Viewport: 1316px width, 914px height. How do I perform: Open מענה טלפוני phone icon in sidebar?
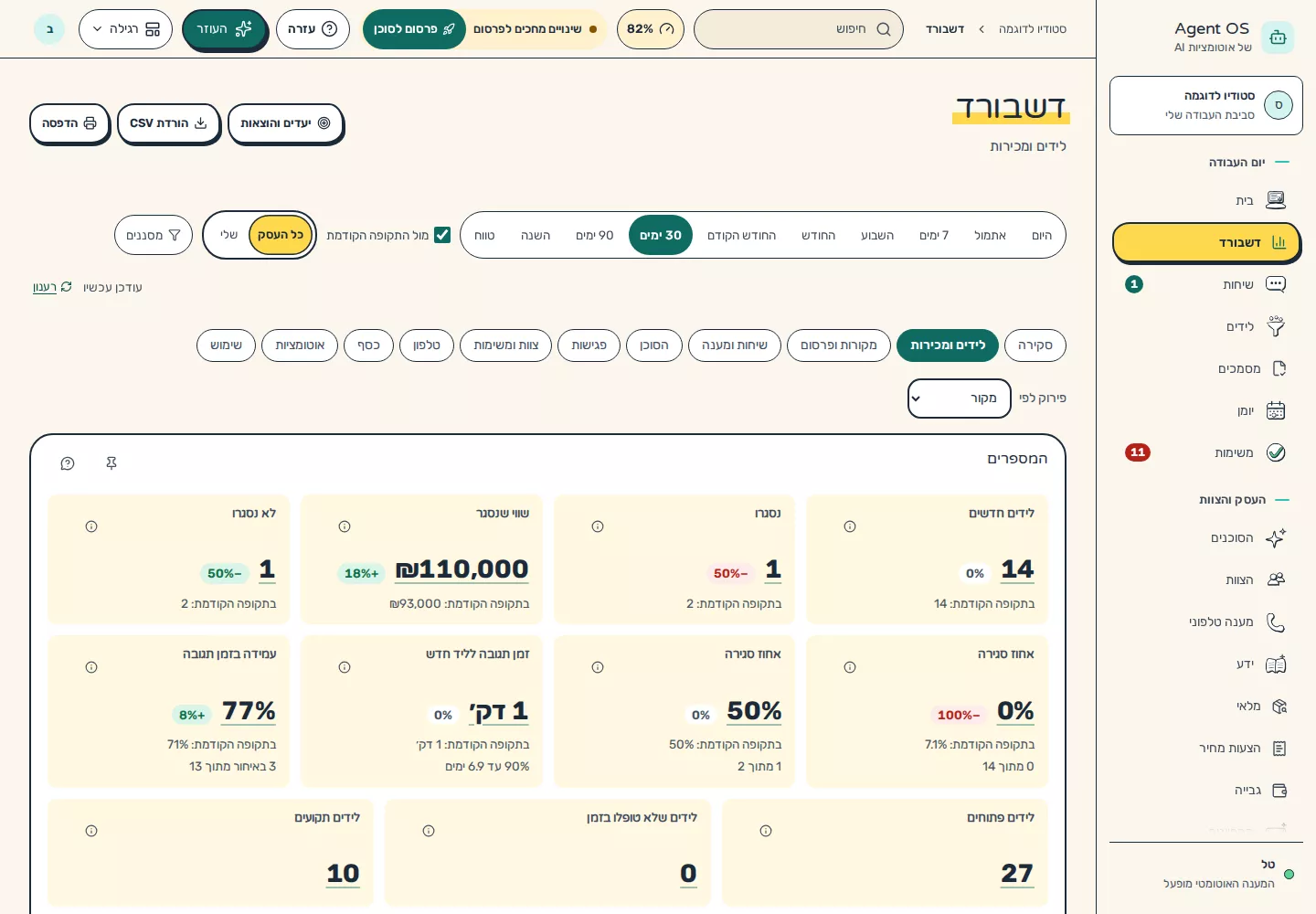click(1276, 622)
